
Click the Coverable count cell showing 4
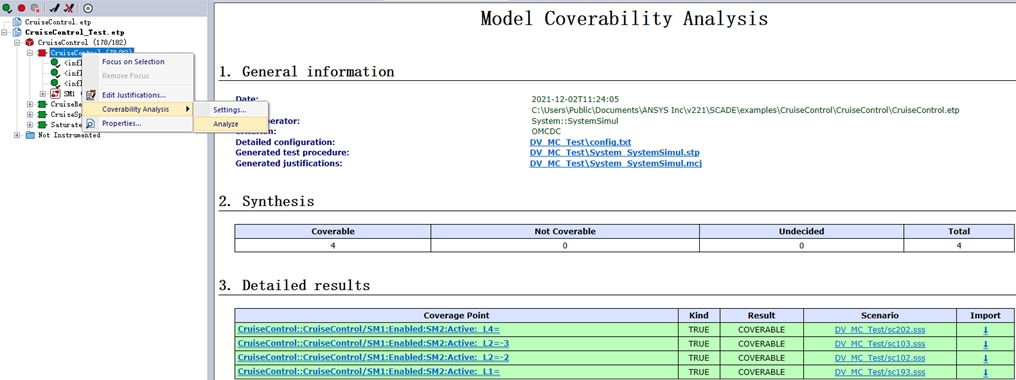[x=332, y=246]
